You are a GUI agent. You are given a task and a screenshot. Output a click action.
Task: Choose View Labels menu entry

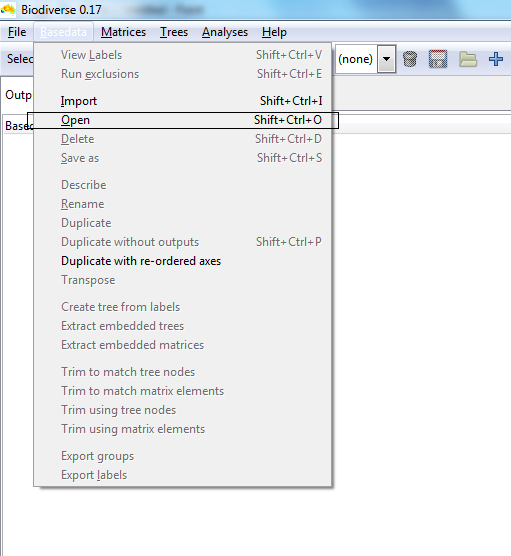pyautogui.click(x=183, y=55)
